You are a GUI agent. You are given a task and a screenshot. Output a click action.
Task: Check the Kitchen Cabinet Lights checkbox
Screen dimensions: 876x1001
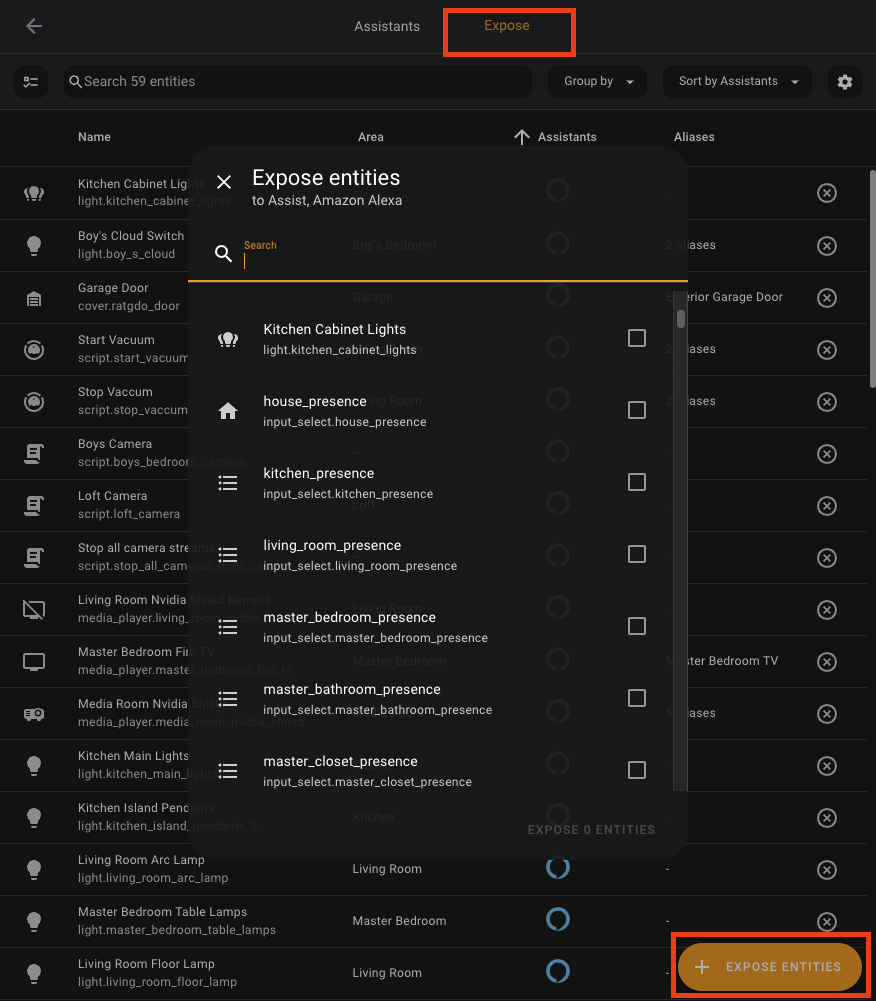click(637, 338)
